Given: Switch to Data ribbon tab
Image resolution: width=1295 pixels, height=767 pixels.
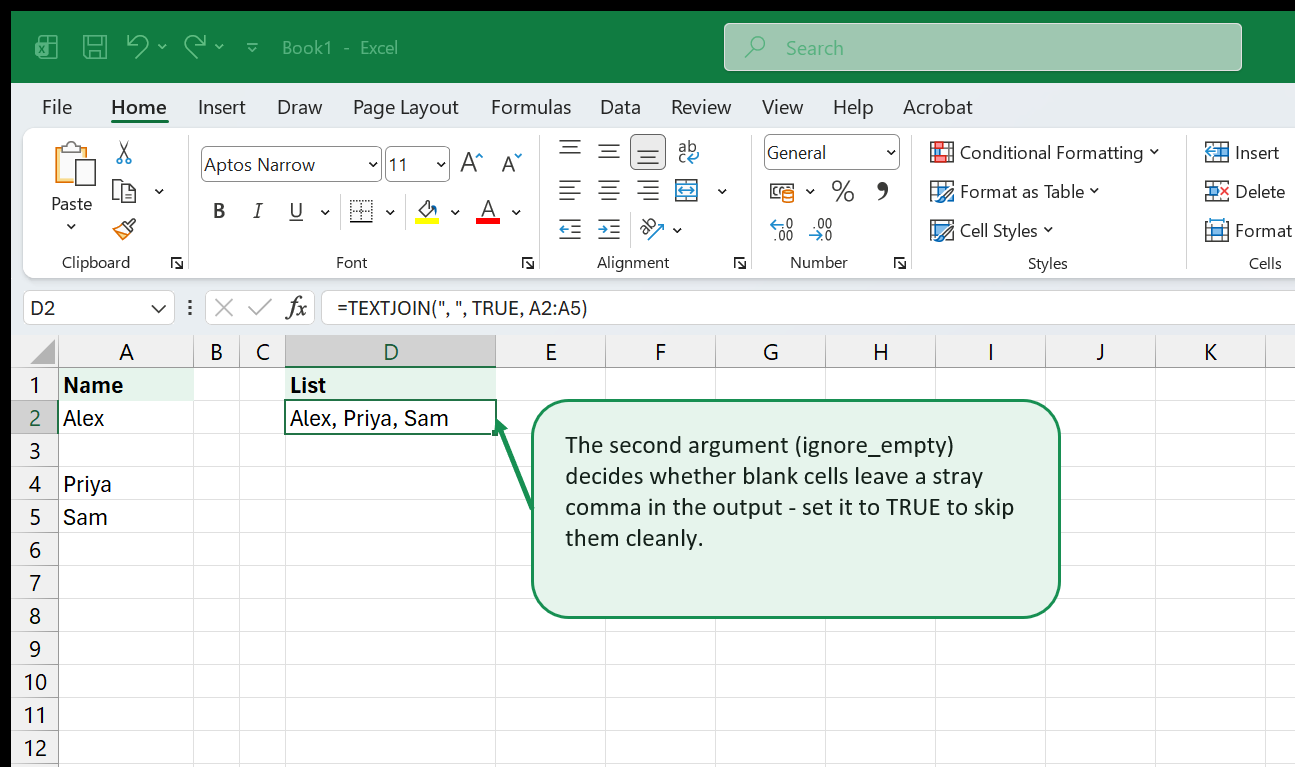Looking at the screenshot, I should click(x=620, y=107).
